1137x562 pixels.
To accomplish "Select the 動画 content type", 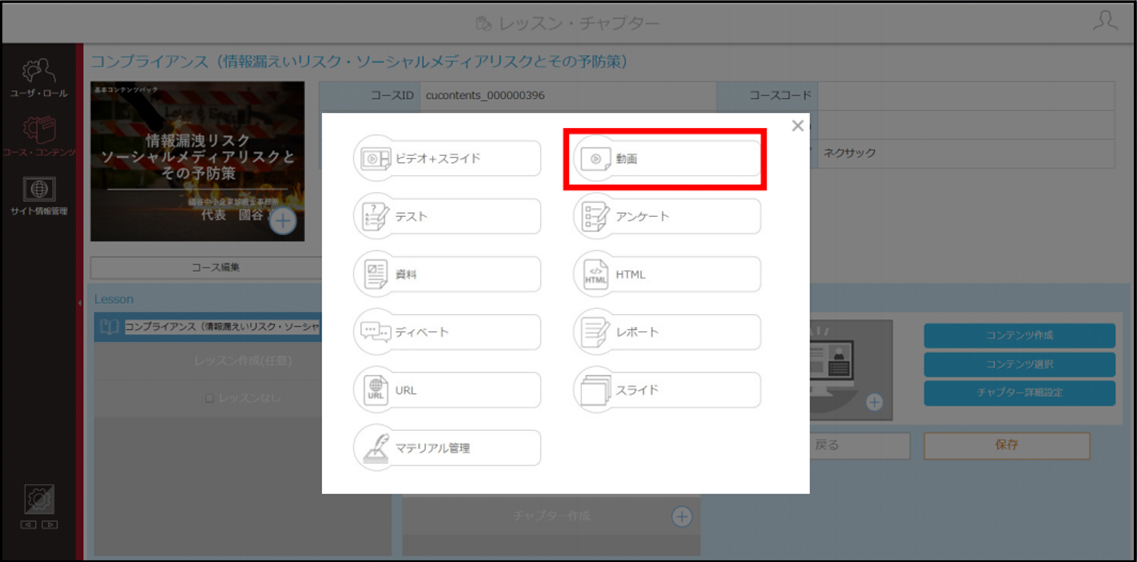I will [667, 158].
